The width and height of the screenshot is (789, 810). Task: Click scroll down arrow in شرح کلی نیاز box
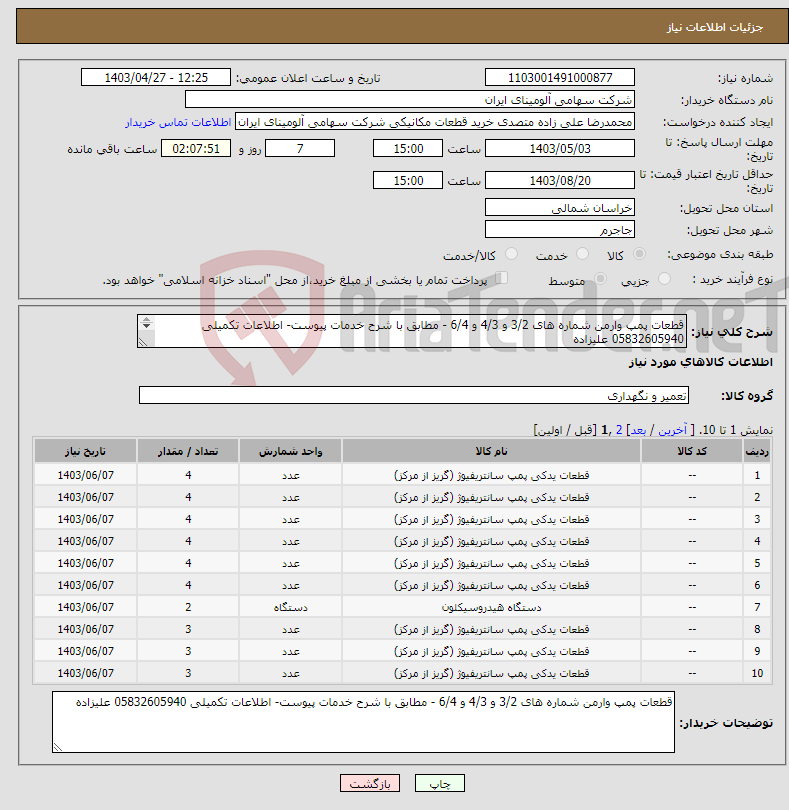pos(147,326)
